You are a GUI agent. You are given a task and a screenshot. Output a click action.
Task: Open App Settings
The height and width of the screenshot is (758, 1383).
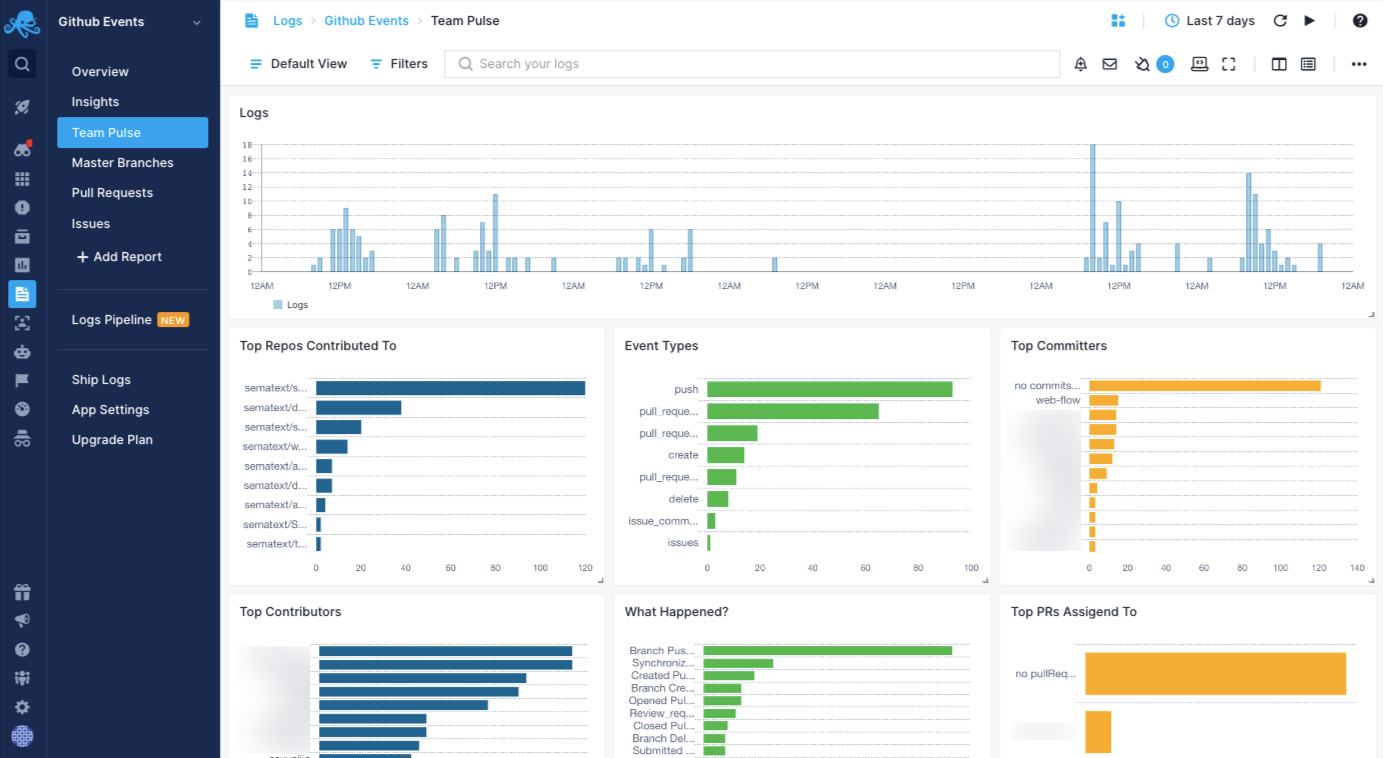coord(110,410)
